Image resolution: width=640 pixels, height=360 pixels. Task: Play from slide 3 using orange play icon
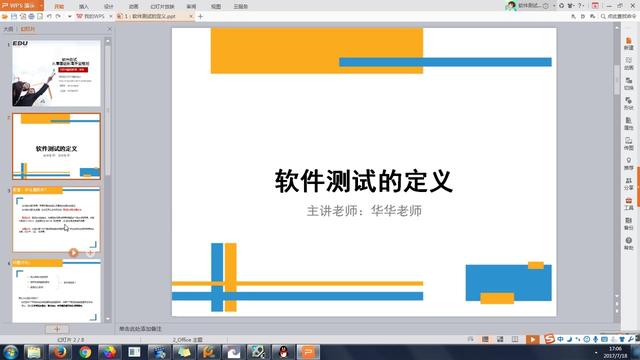coord(73,253)
